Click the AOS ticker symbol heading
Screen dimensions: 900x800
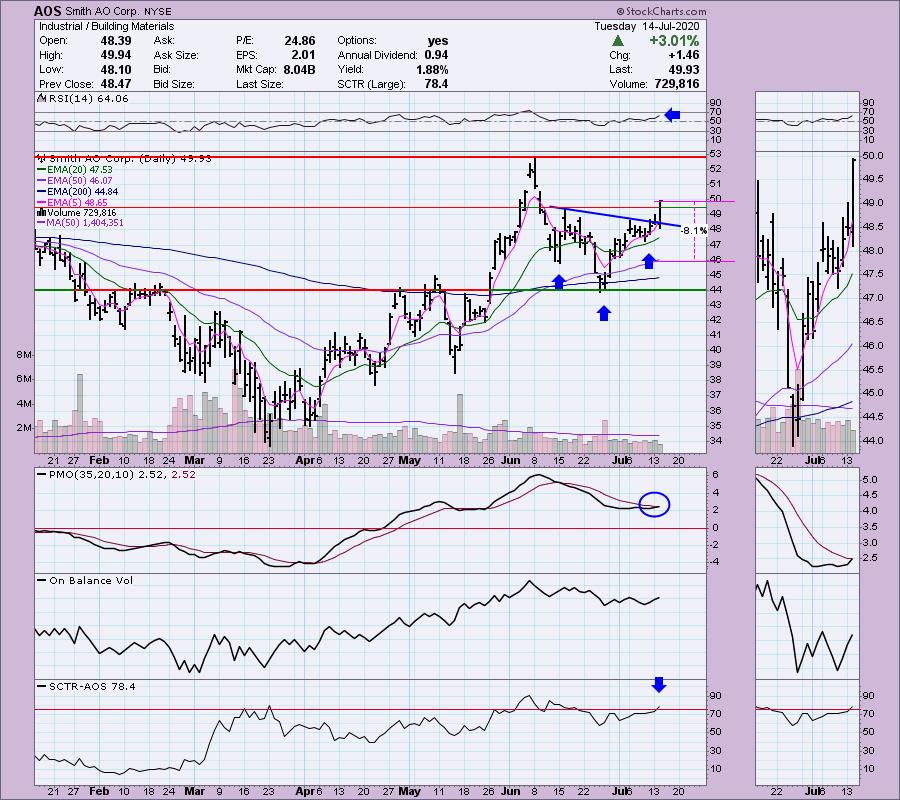48,11
